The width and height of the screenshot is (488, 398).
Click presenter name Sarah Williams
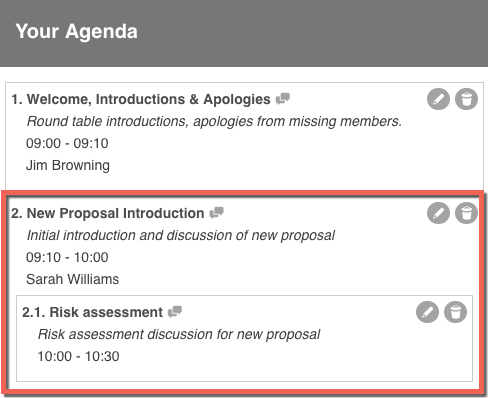coord(72,279)
